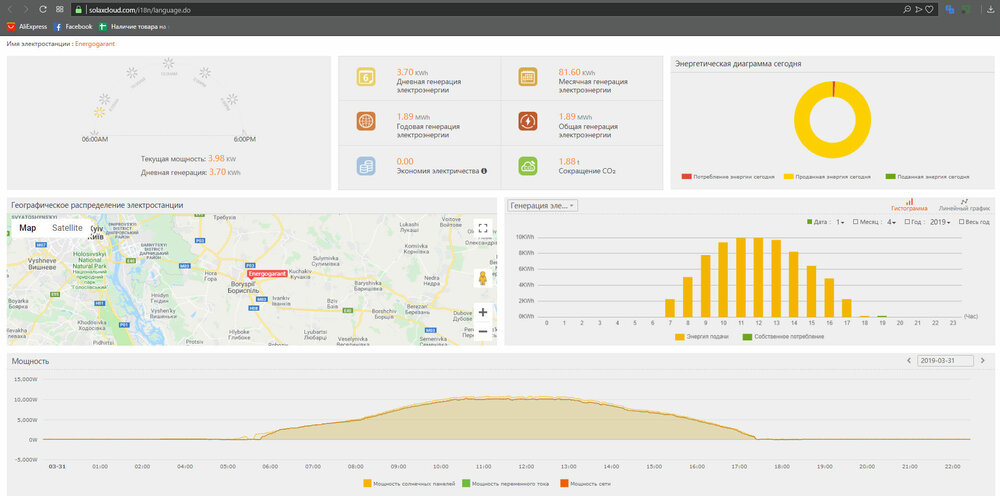The width and height of the screenshot is (1000, 496).
Task: Click the total generation lightning icon
Action: [x=527, y=121]
